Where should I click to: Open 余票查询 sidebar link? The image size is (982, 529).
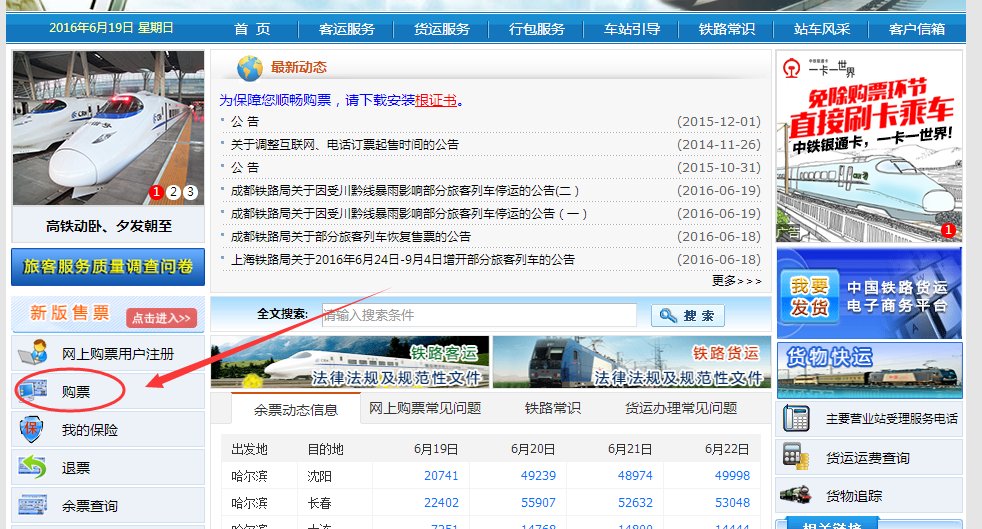point(90,506)
